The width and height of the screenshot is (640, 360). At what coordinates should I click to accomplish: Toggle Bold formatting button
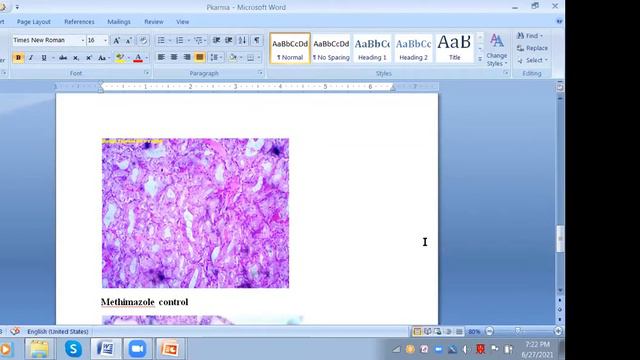18,58
